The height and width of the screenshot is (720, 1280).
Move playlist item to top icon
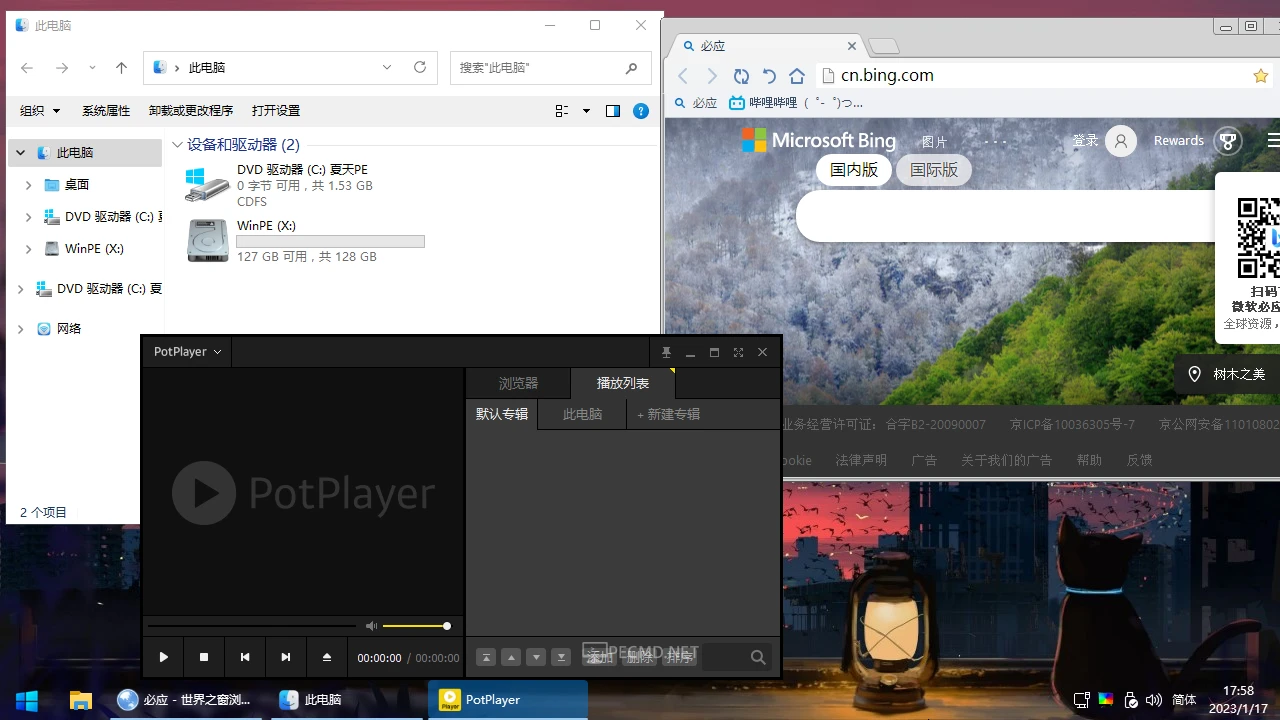pos(485,657)
